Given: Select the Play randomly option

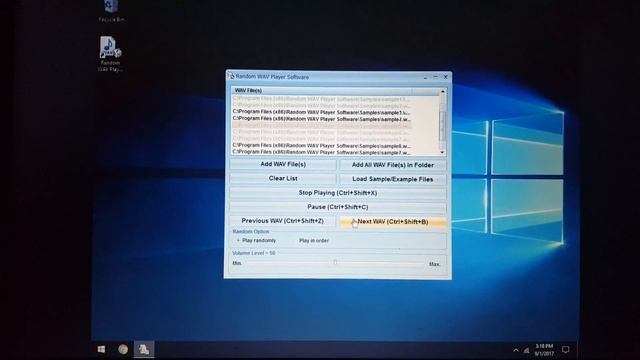Looking at the screenshot, I should tap(256, 240).
